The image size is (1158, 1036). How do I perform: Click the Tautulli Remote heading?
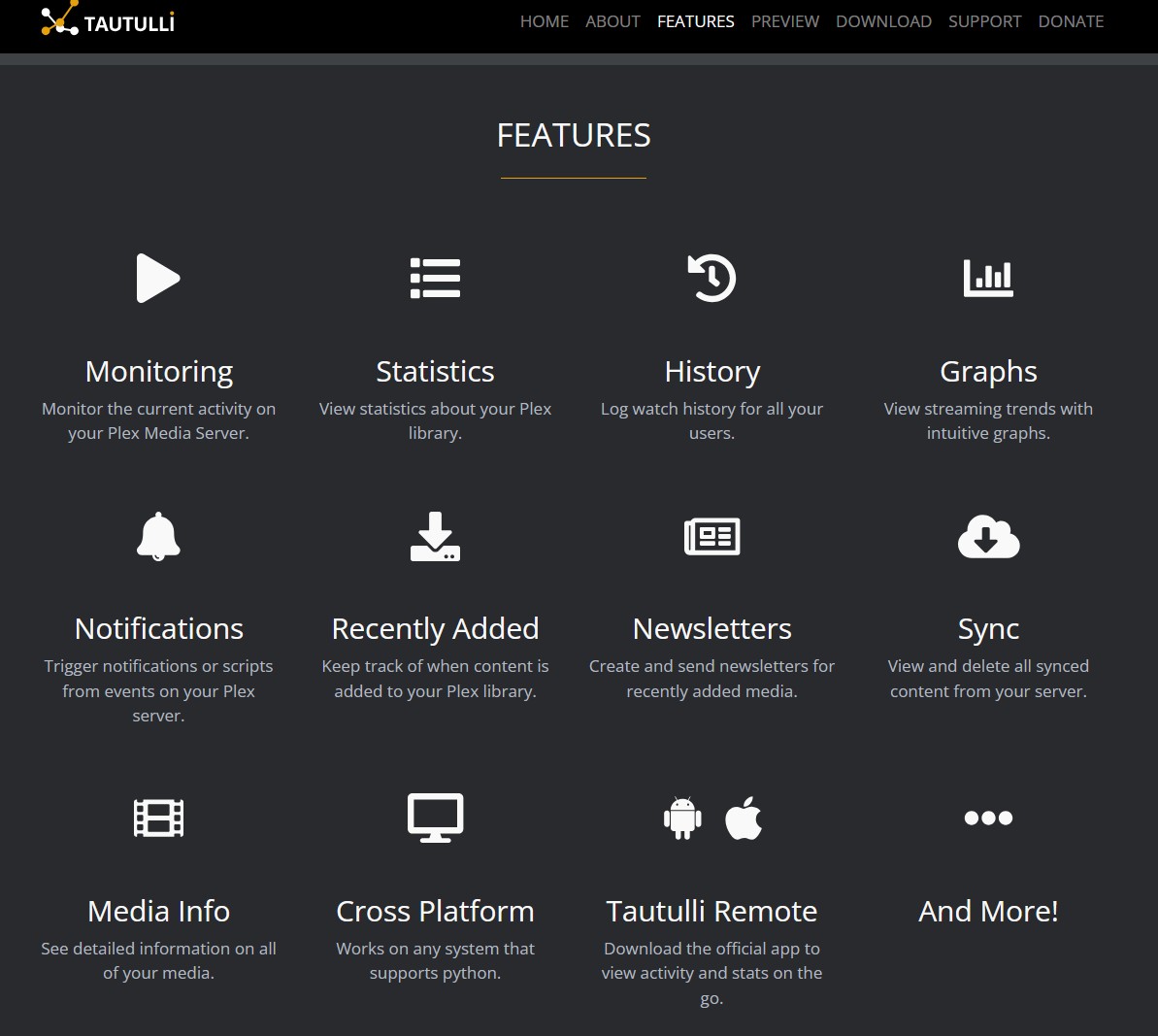pyautogui.click(x=711, y=911)
